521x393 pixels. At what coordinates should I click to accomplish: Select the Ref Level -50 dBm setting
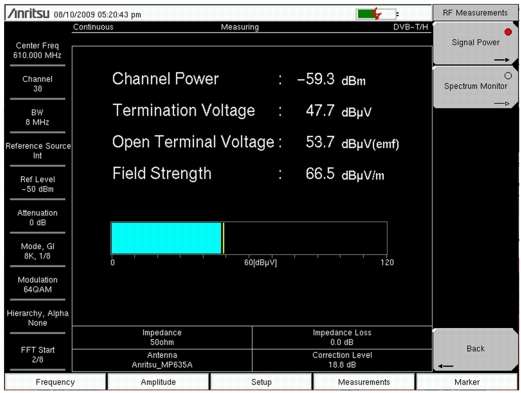coord(37,184)
